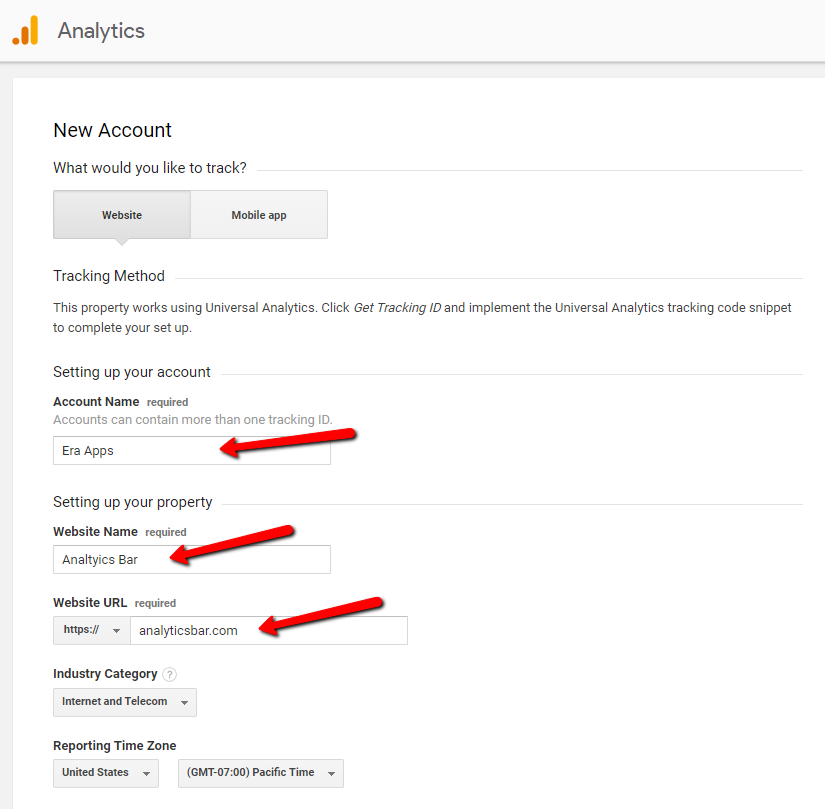Open the United States country dropdown
This screenshot has width=825, height=809.
point(106,773)
